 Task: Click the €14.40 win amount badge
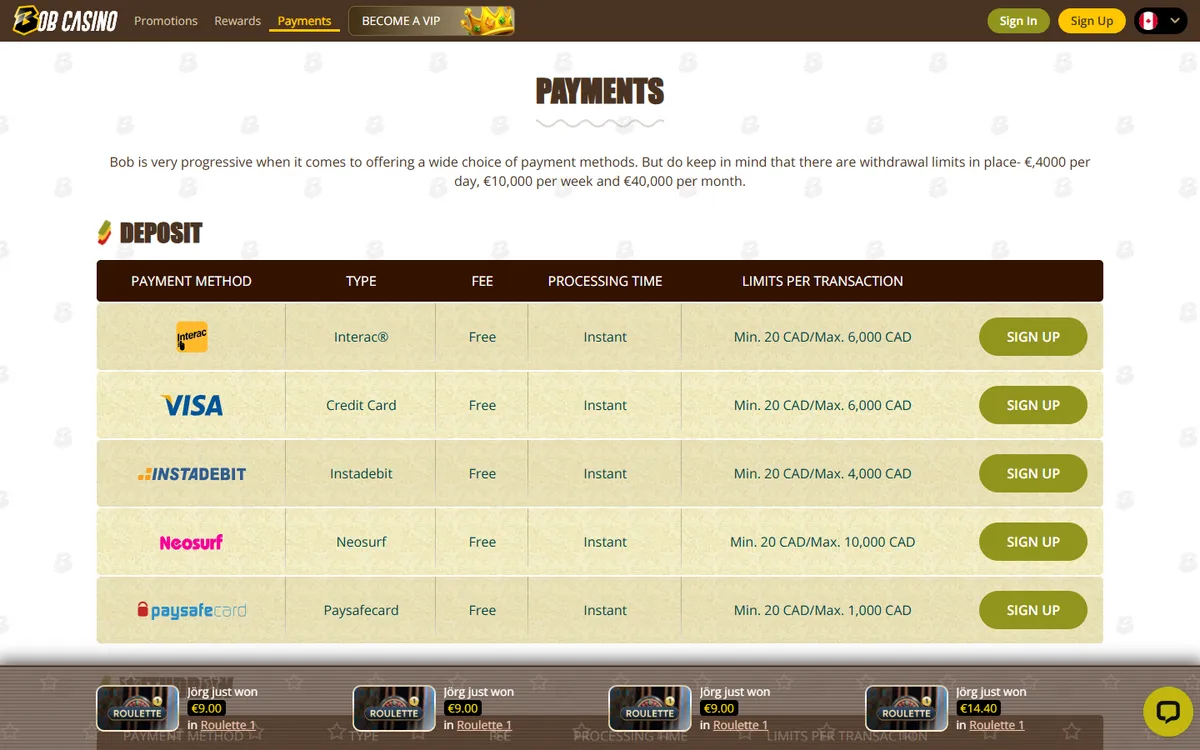(x=979, y=708)
